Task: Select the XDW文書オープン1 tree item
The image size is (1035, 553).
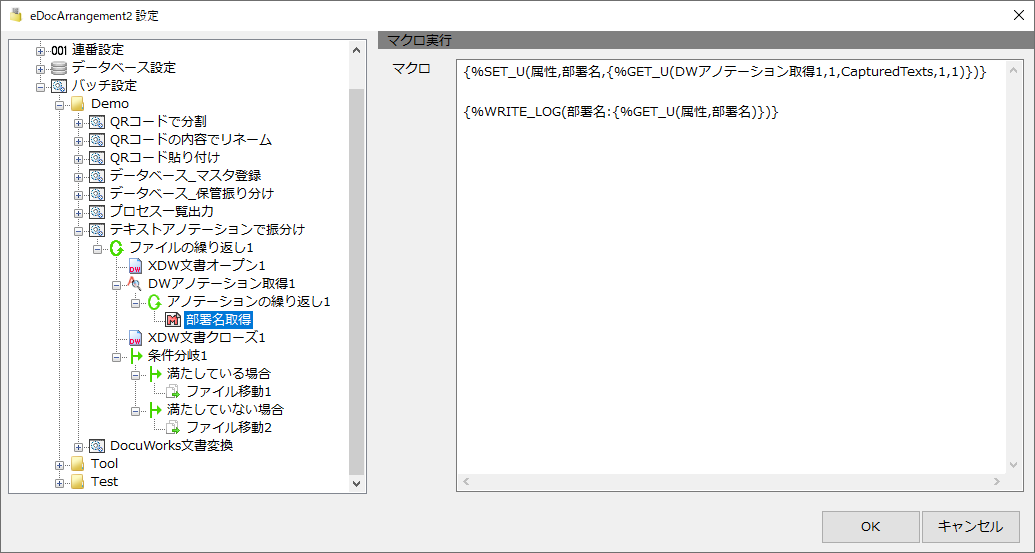Action: pyautogui.click(x=207, y=266)
